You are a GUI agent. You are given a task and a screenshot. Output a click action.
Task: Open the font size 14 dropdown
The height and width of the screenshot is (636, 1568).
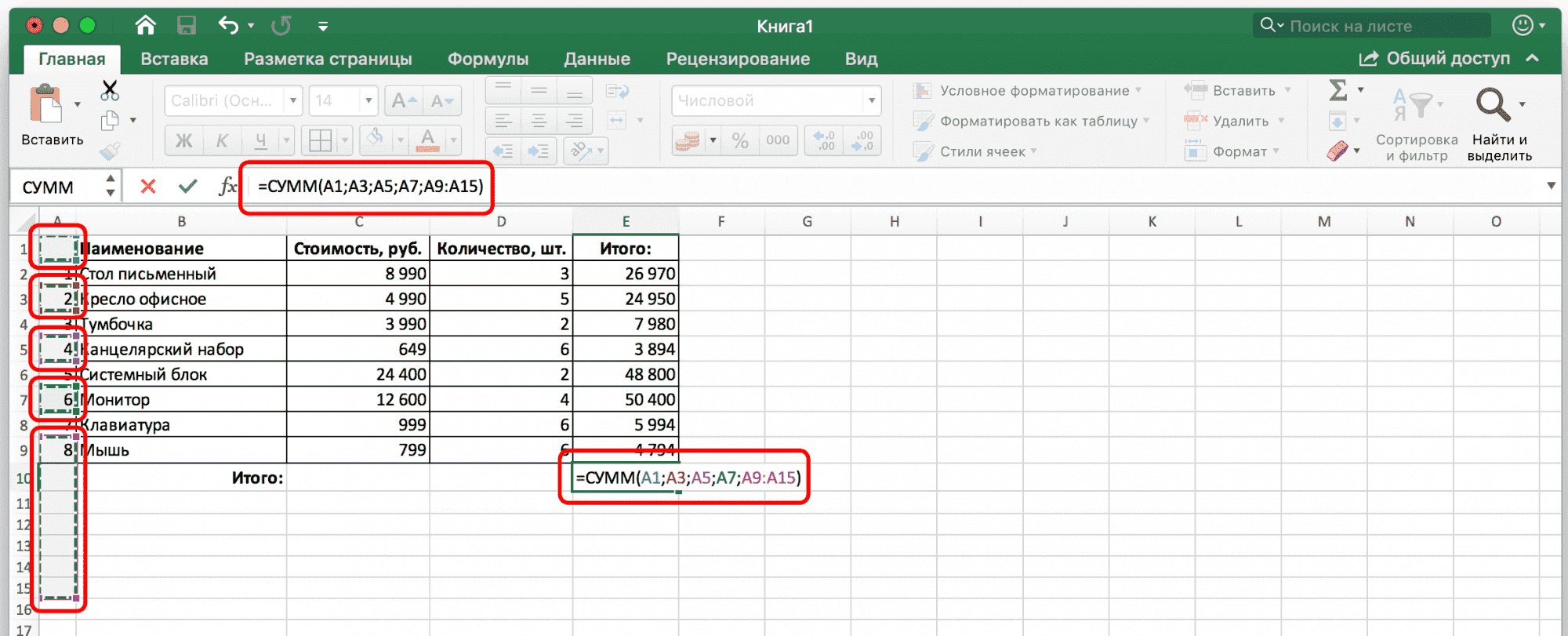[368, 100]
